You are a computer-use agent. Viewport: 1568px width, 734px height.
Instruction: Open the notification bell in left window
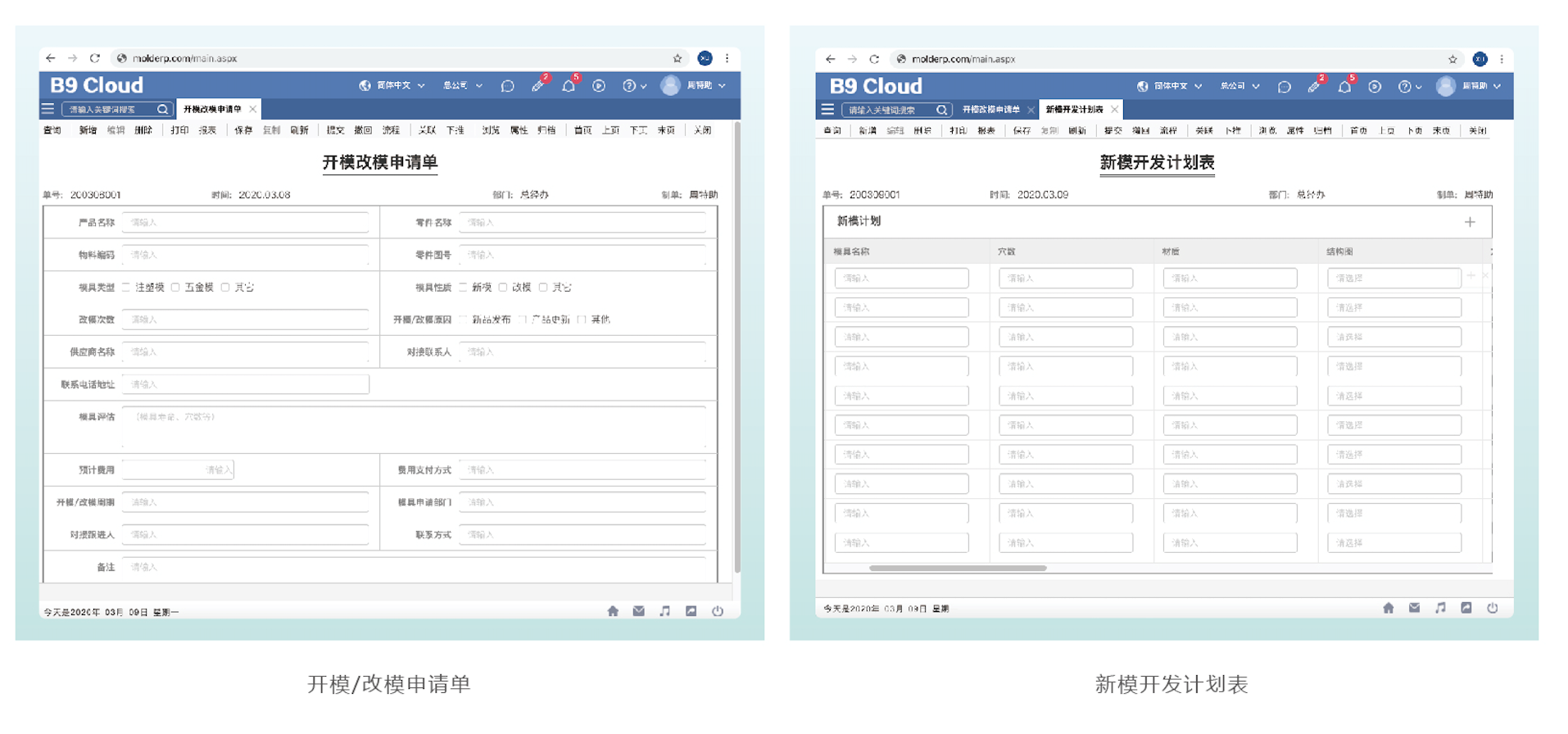(568, 86)
